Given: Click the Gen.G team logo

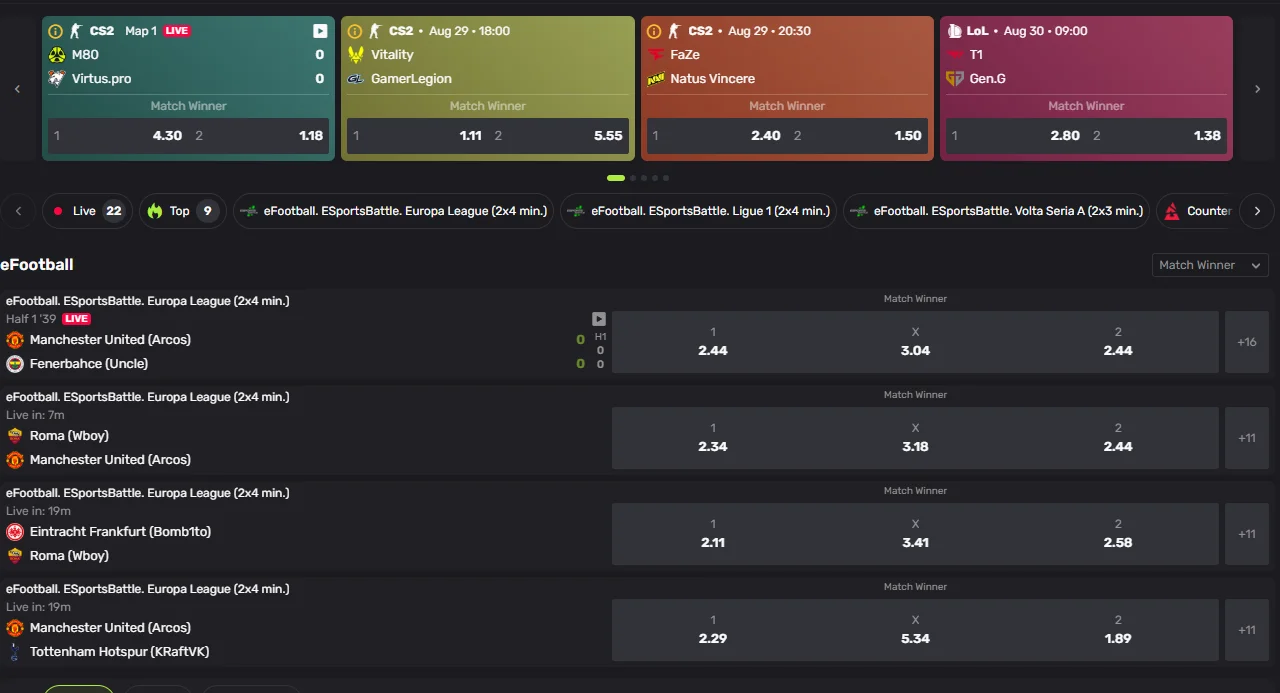Looking at the screenshot, I should coord(955,79).
